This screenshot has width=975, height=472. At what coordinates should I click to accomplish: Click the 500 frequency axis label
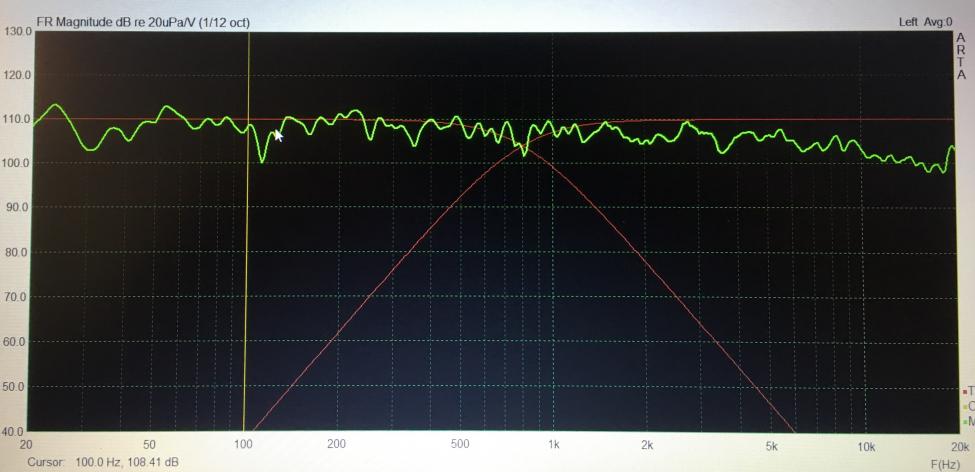pyautogui.click(x=460, y=445)
